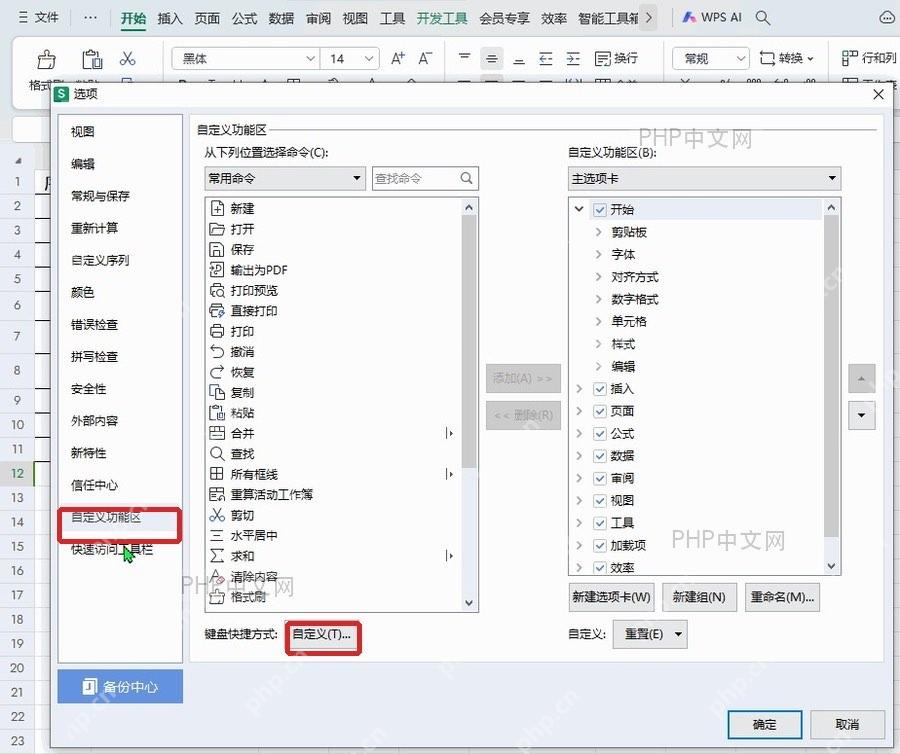Select the Paste (粘贴) command icon
This screenshot has width=900, height=754.
[x=217, y=413]
